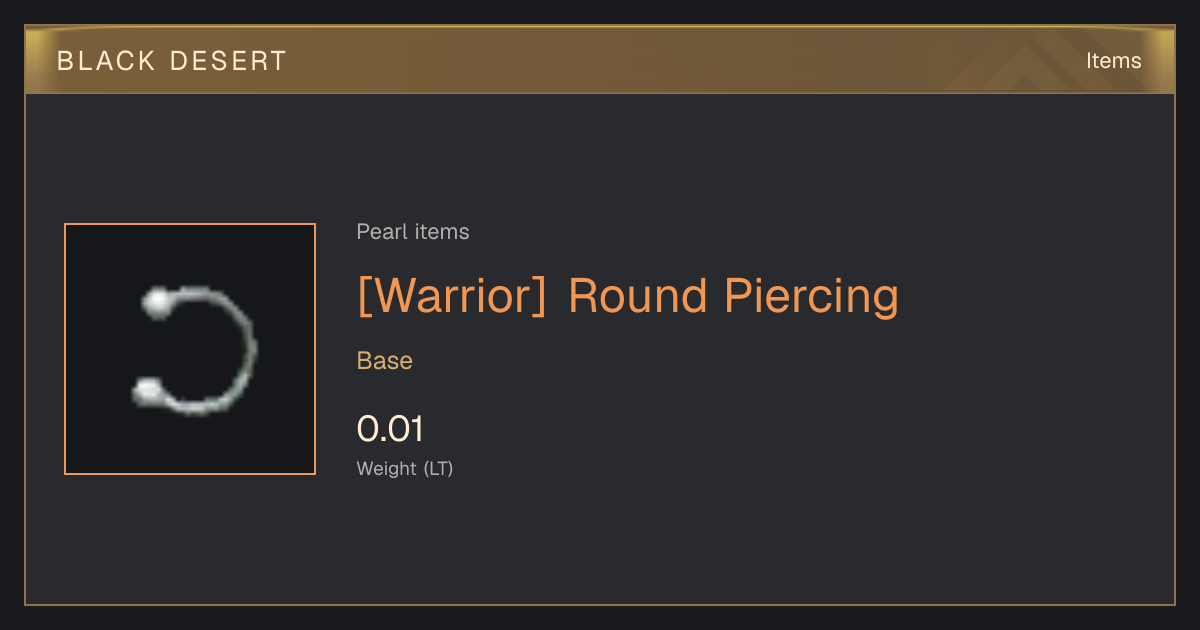Click the [Warrior] Round Piercing title
Image resolution: width=1200 pixels, height=630 pixels.
628,296
